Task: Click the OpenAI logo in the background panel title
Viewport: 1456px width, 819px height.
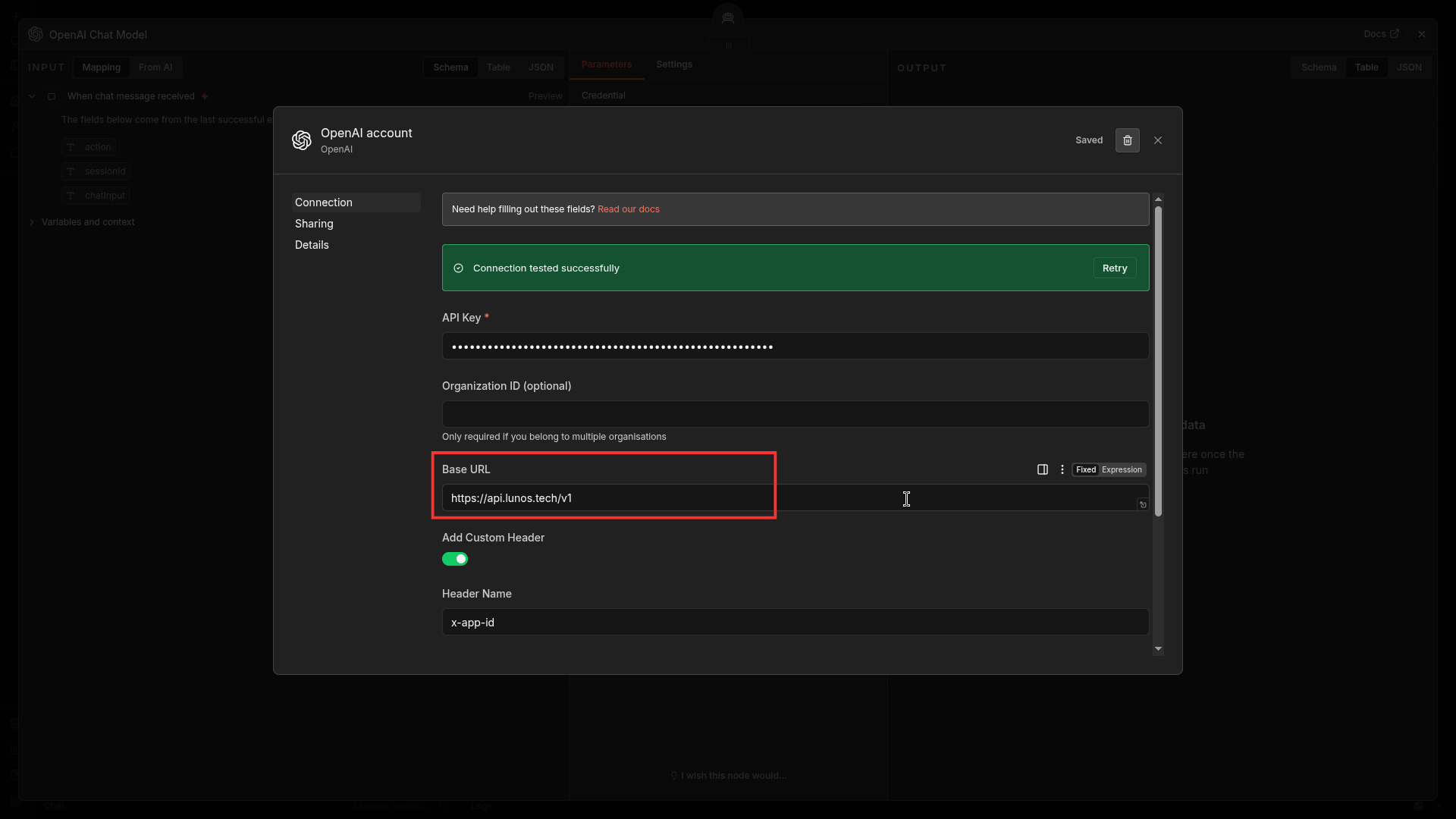Action: click(36, 34)
